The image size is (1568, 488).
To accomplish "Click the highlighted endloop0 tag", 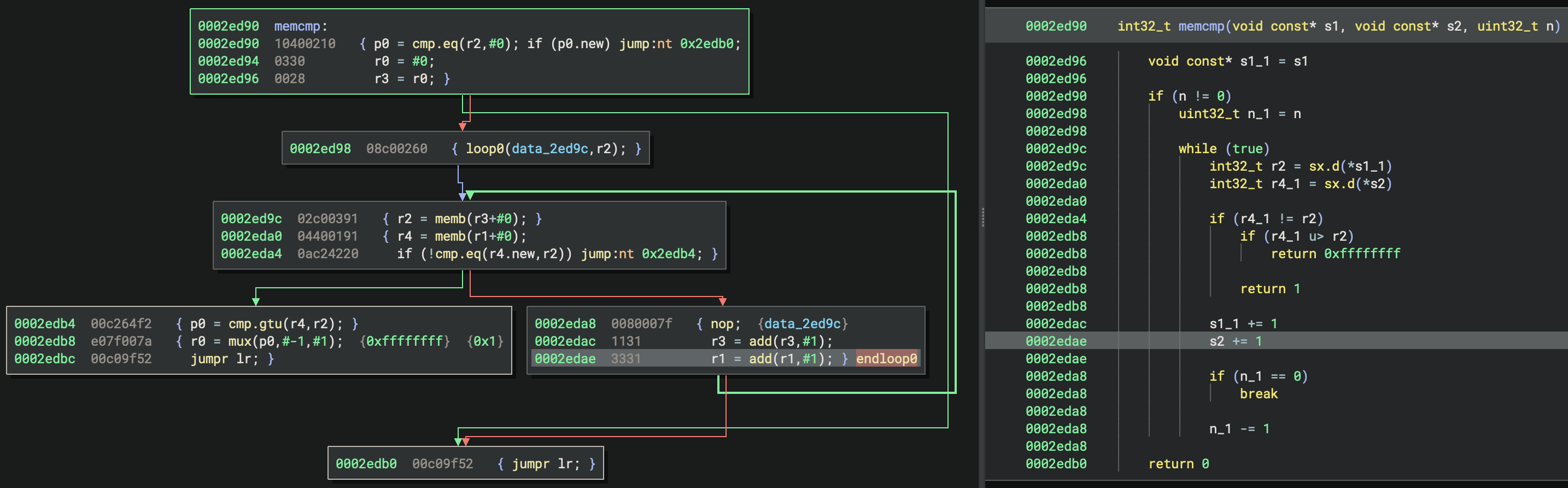I will pyautogui.click(x=886, y=359).
